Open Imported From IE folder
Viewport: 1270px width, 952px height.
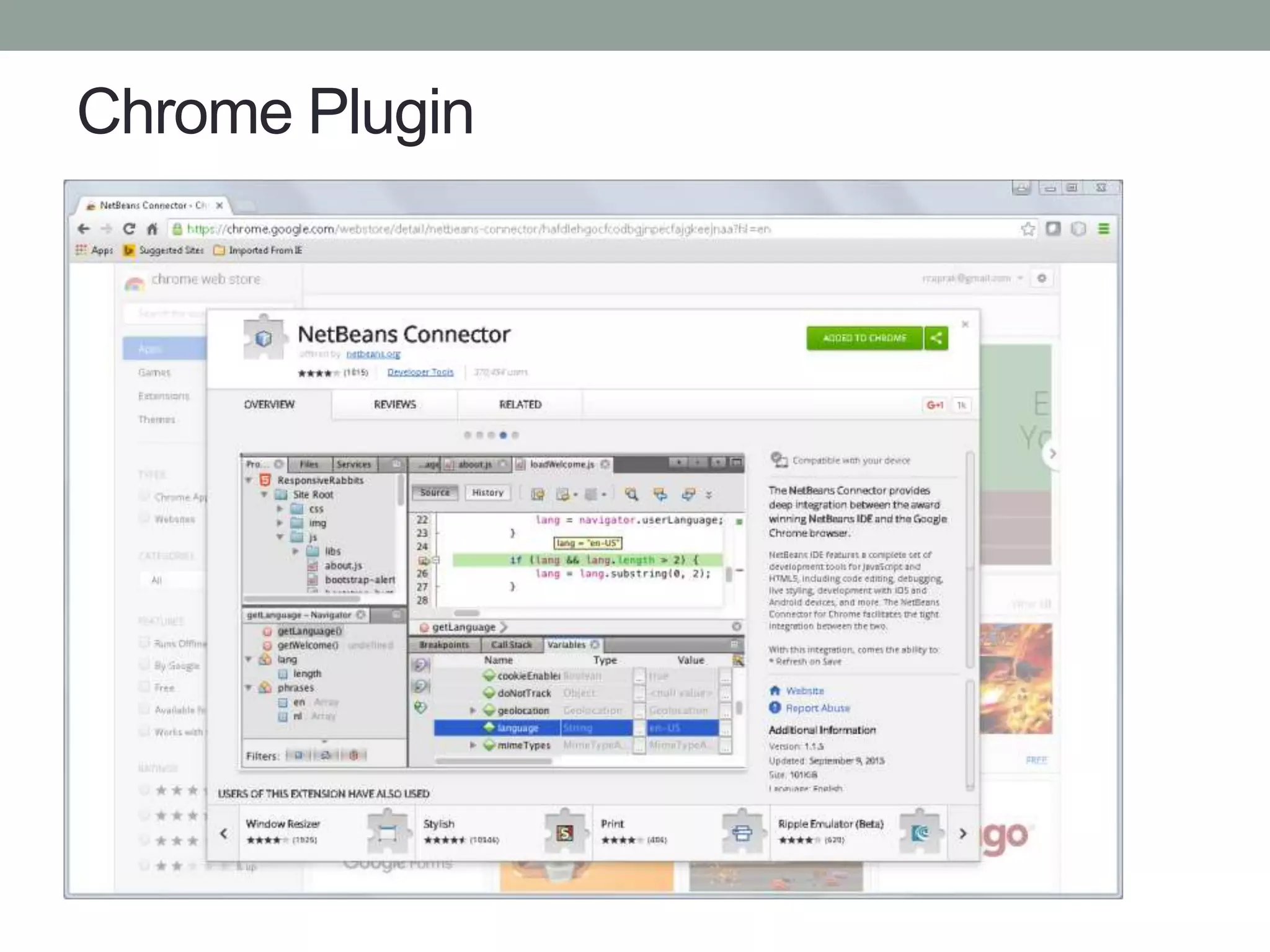coord(258,250)
